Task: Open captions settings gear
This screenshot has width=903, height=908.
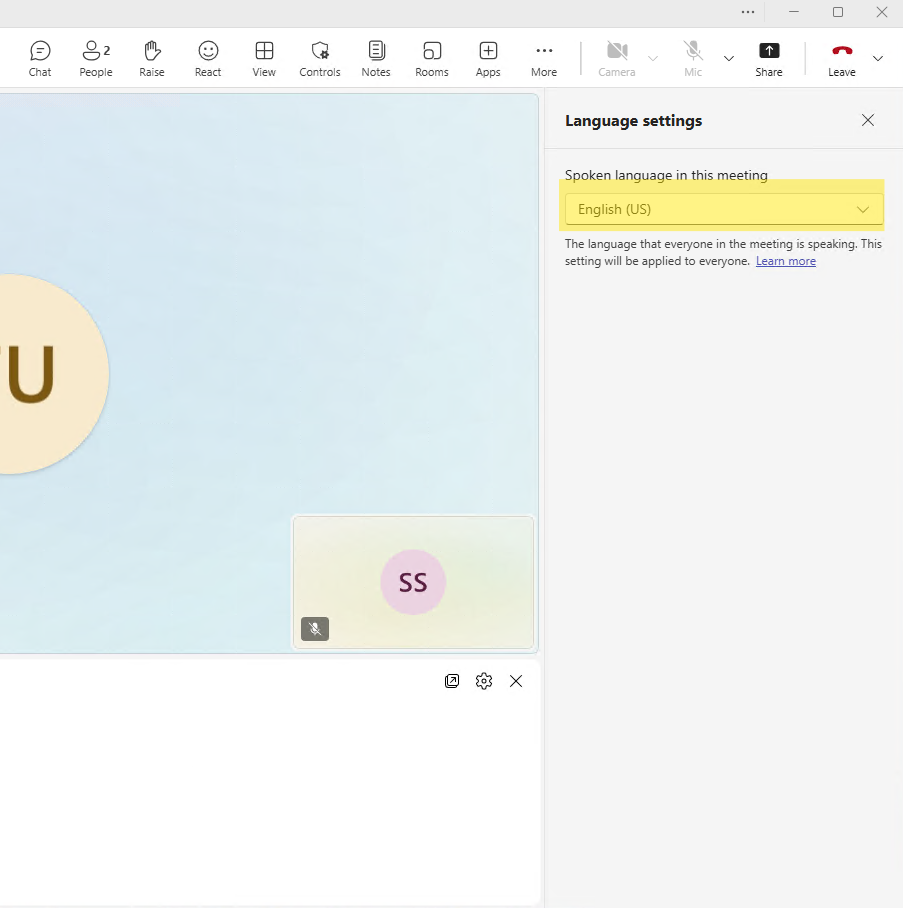Action: (x=484, y=681)
